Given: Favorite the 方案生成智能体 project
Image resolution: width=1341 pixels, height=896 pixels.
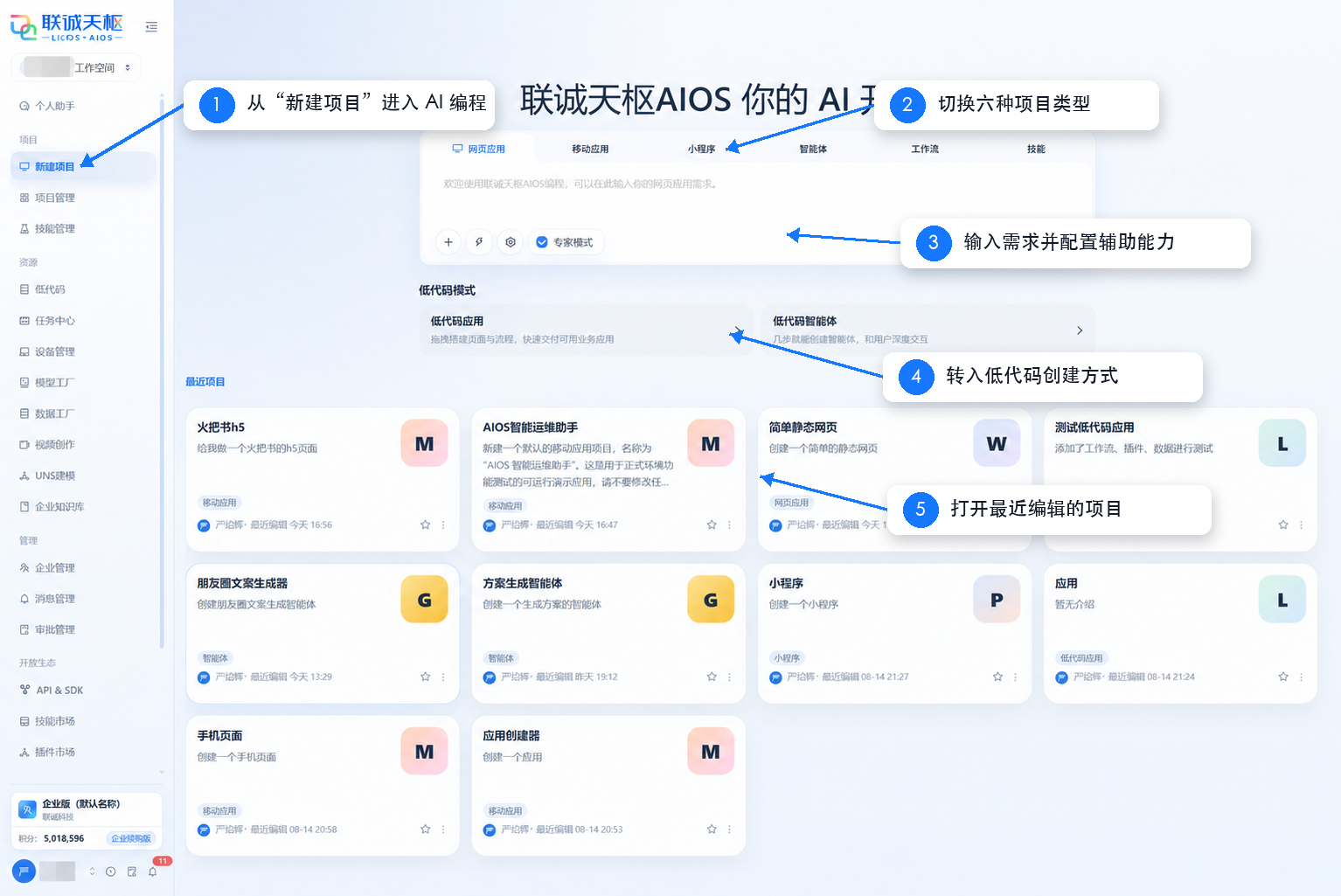Looking at the screenshot, I should click(712, 677).
